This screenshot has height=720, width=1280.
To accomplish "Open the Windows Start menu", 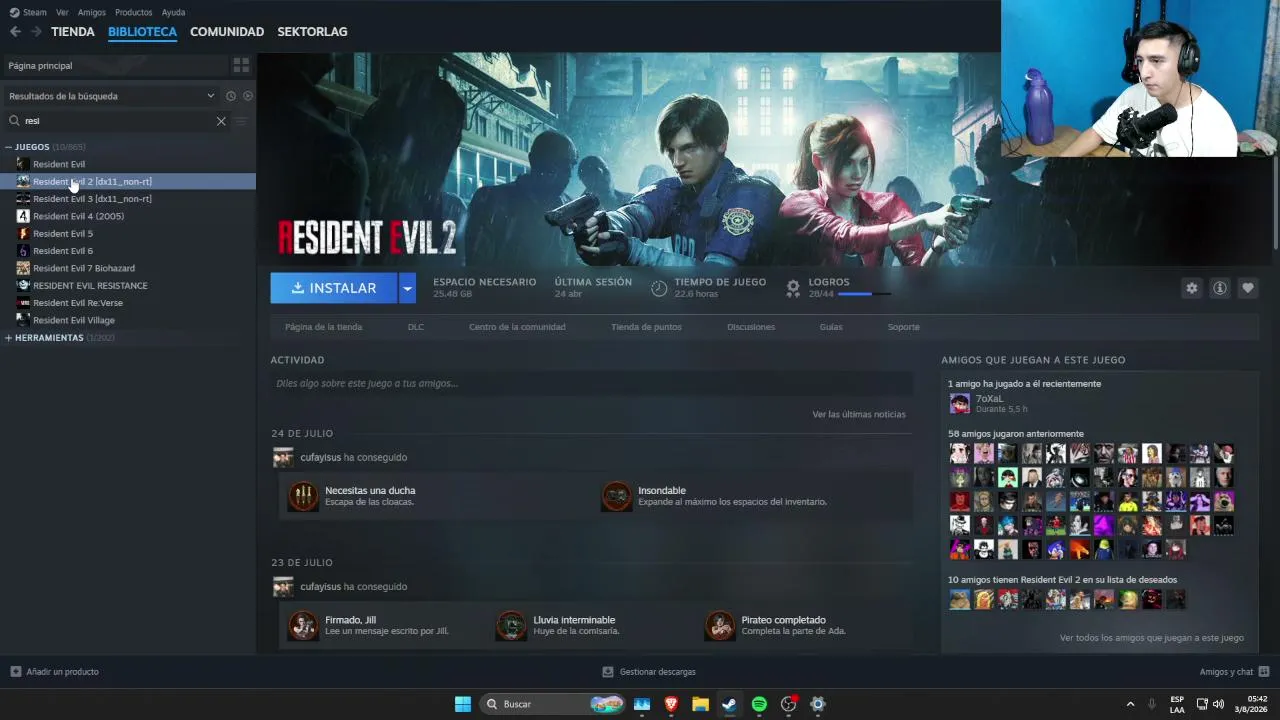I will [463, 704].
